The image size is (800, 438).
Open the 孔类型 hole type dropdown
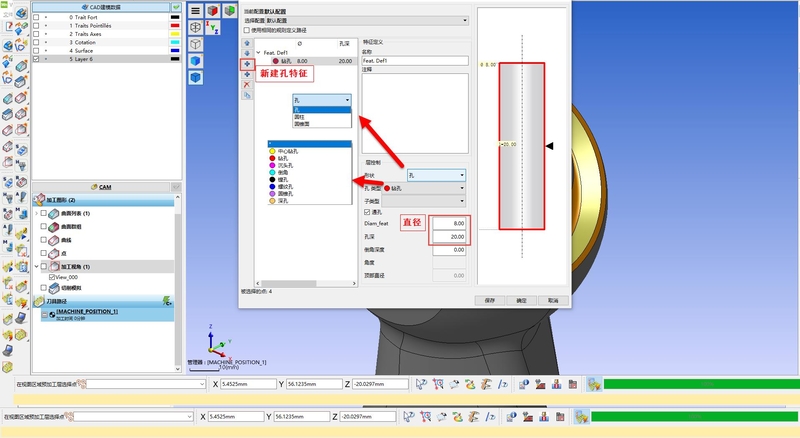[x=427, y=187]
